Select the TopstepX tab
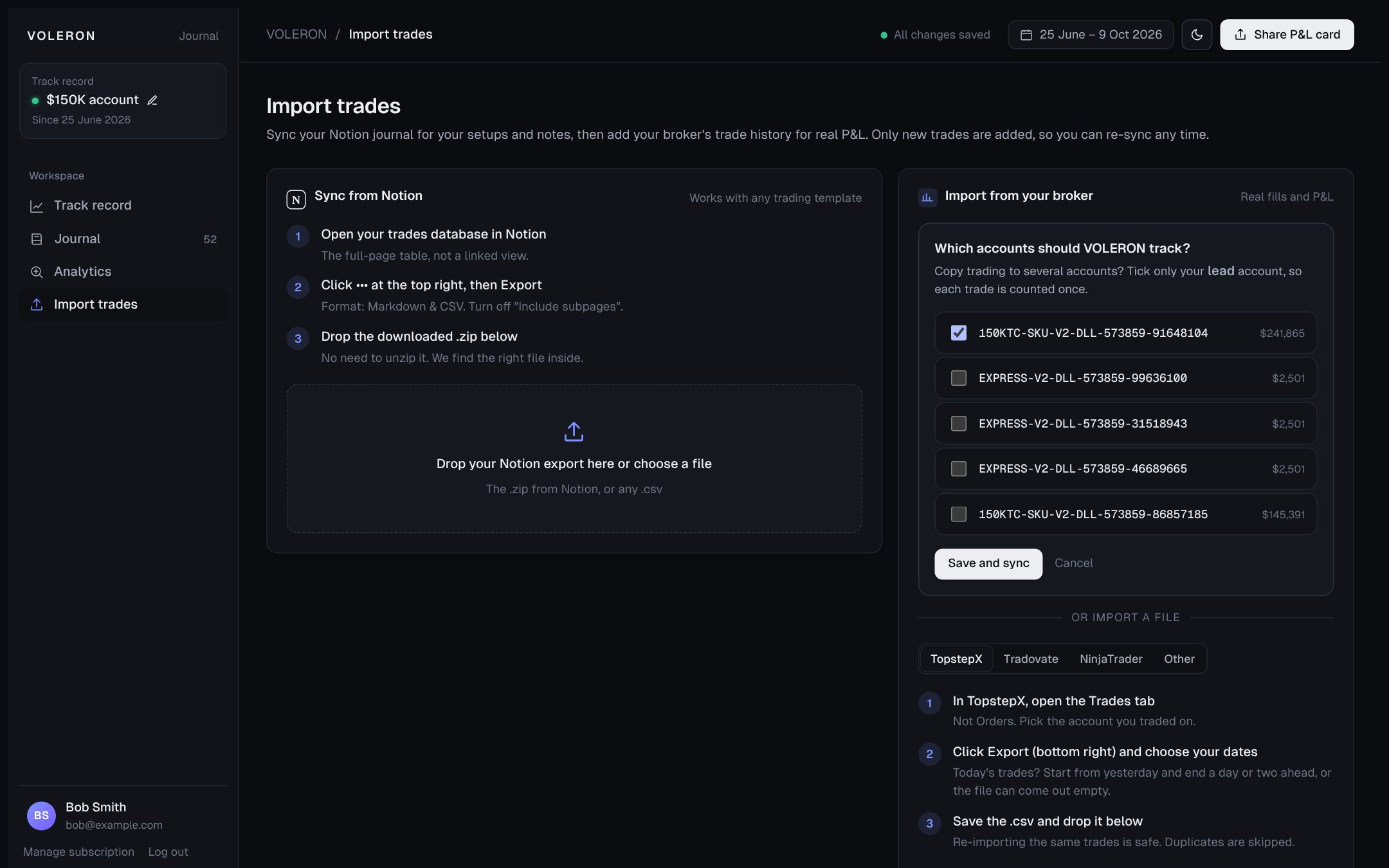Screen dimensions: 1389x868 click(956, 659)
